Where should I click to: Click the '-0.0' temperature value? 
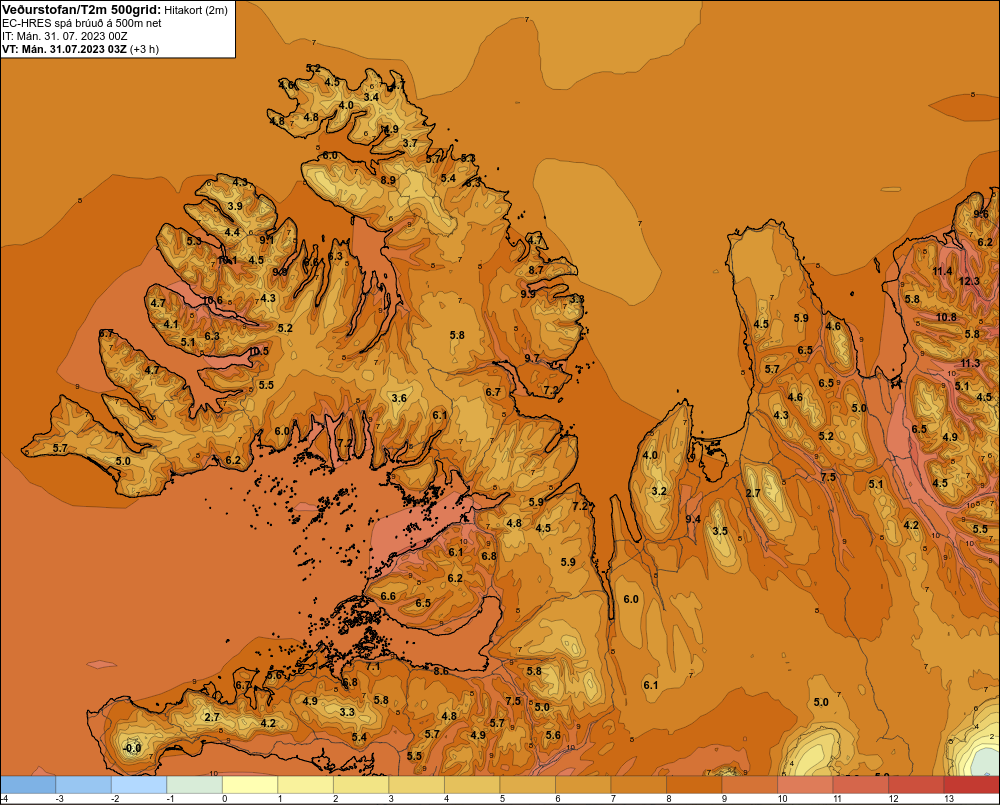[x=132, y=748]
